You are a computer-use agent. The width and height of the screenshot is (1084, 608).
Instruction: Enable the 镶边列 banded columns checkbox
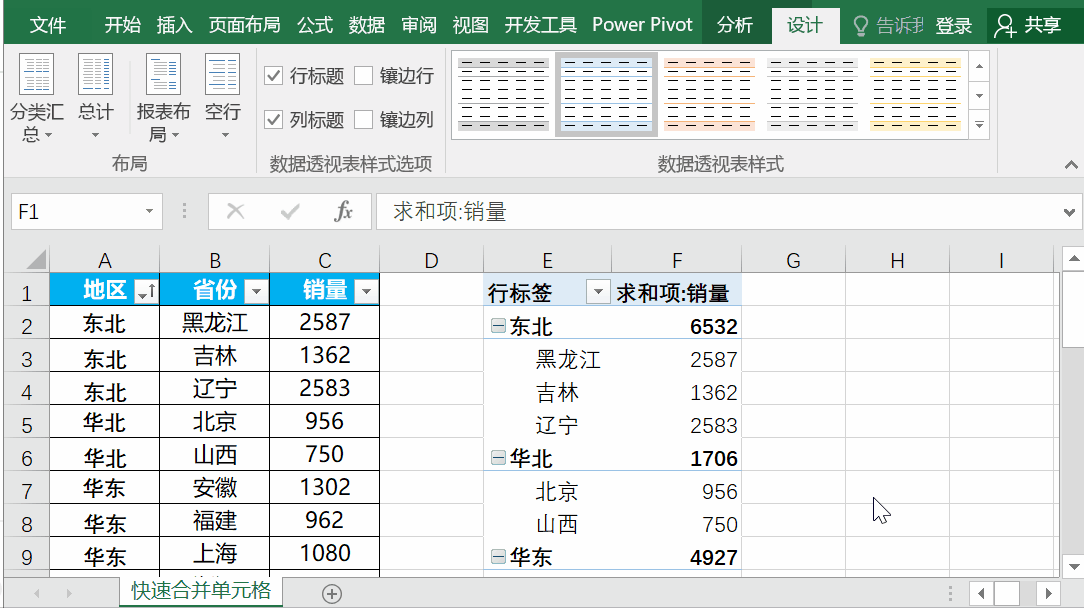[364, 120]
